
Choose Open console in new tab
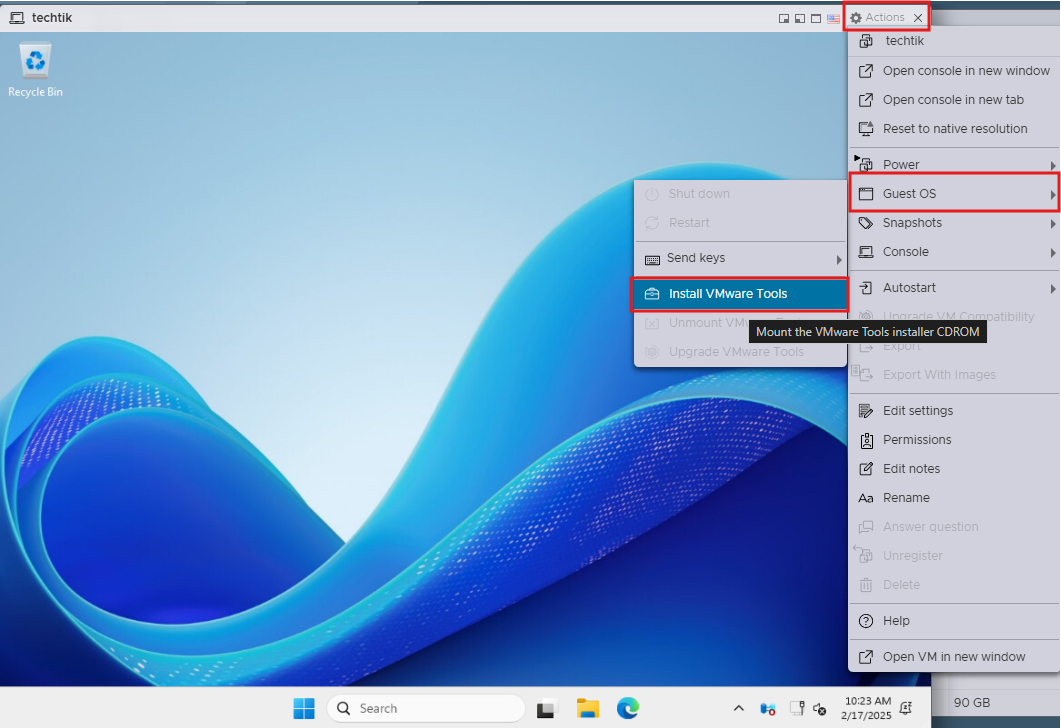(x=953, y=99)
